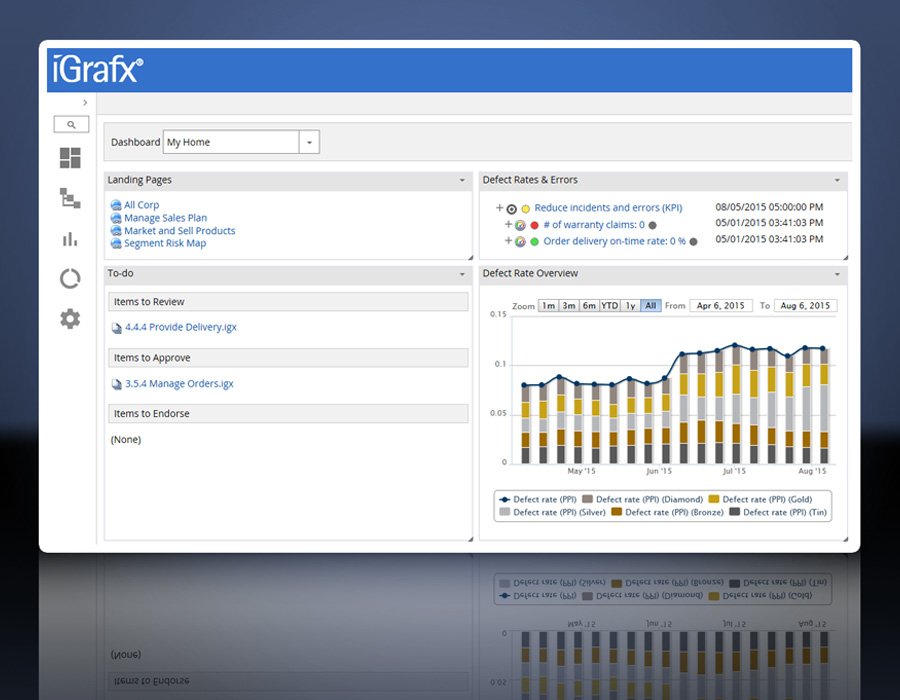Click the resize handle of To-do panel
900x700 pixels.
[470, 539]
